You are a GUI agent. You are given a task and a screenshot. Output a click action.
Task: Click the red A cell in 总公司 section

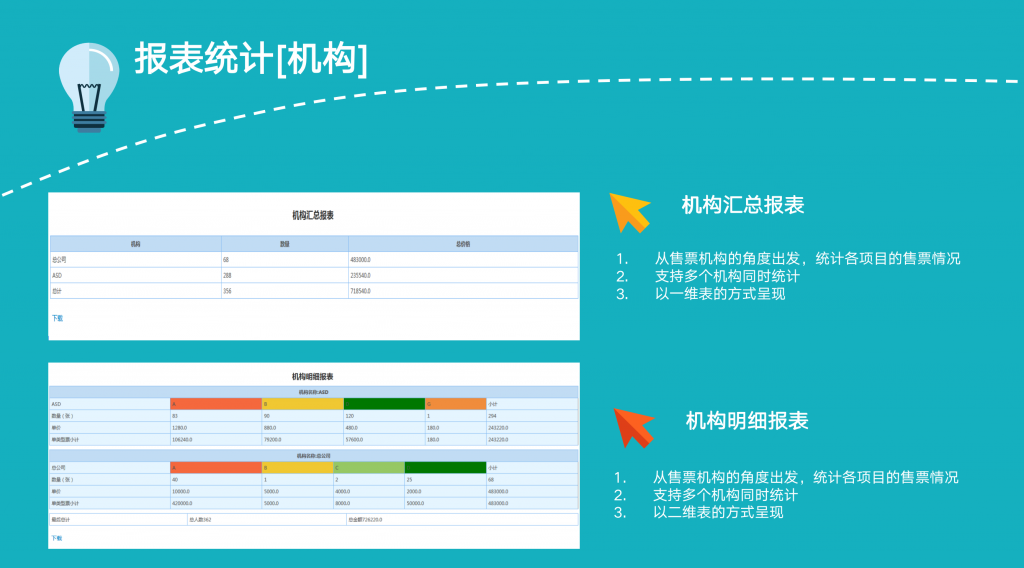pos(215,467)
